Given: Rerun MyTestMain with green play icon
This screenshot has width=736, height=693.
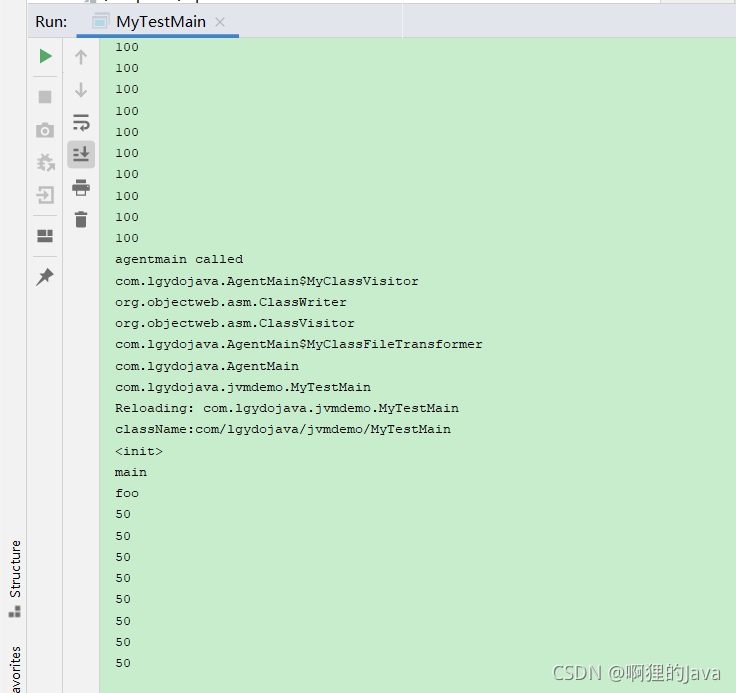Looking at the screenshot, I should tap(46, 56).
